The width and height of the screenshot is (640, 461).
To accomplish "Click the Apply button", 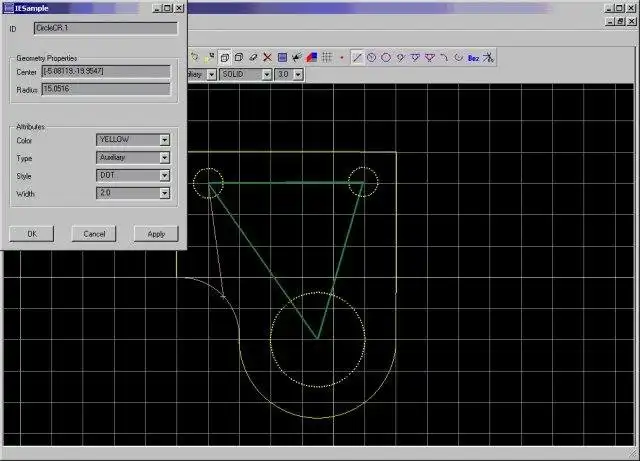I will coord(156,234).
